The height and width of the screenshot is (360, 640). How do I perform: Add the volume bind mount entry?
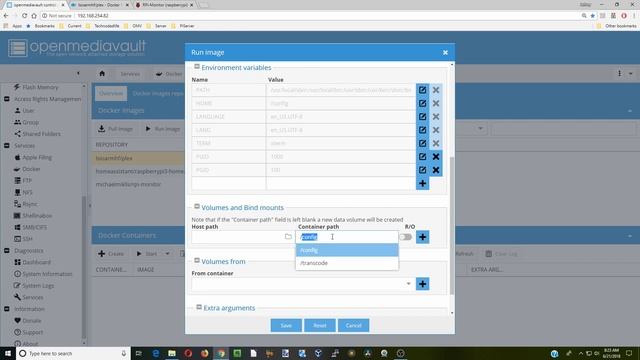[x=422, y=237]
